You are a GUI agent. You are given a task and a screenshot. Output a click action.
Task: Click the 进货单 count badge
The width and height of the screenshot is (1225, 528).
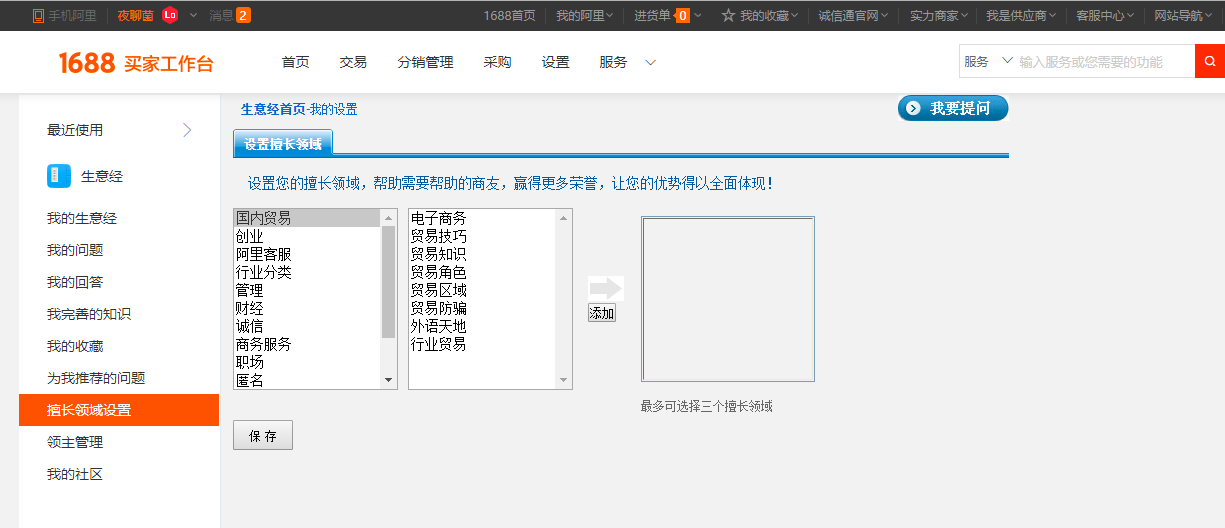click(x=682, y=15)
